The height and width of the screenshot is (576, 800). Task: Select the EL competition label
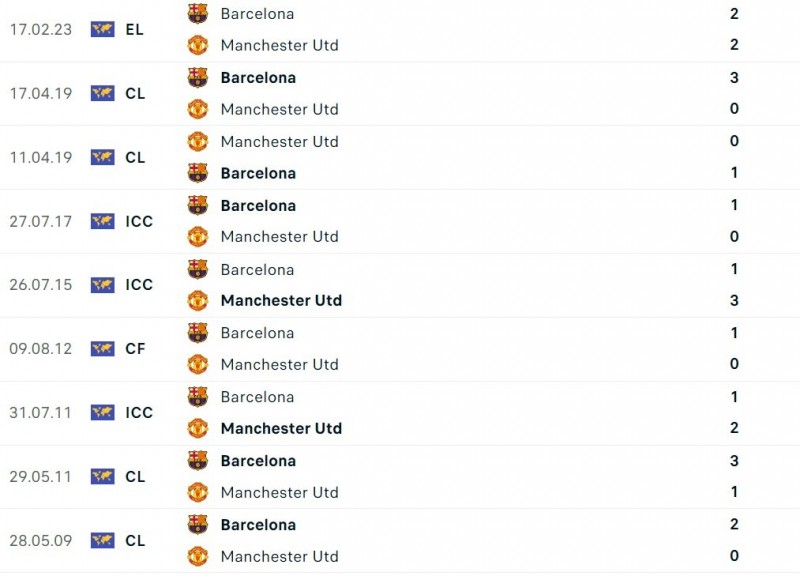(x=135, y=29)
